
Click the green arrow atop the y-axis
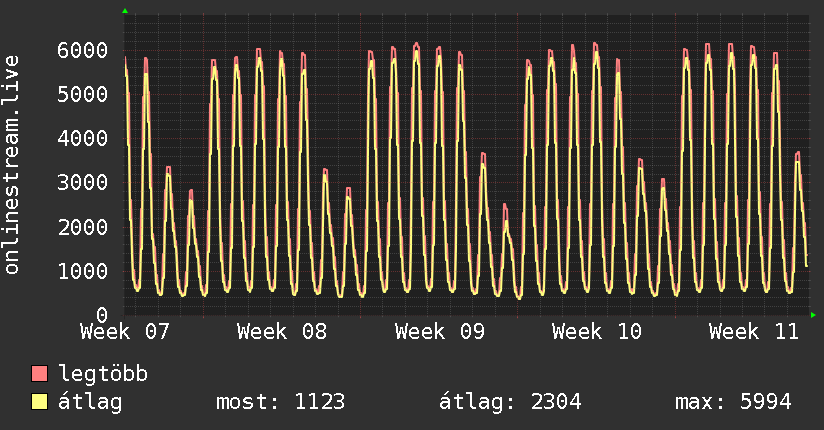pyautogui.click(x=125, y=11)
